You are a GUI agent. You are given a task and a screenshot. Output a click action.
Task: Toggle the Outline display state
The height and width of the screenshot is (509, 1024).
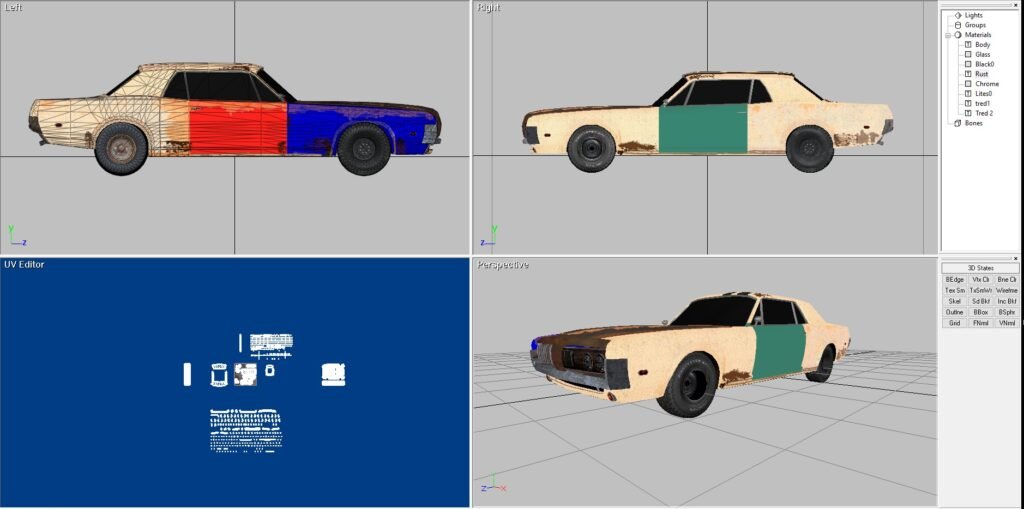tap(954, 312)
